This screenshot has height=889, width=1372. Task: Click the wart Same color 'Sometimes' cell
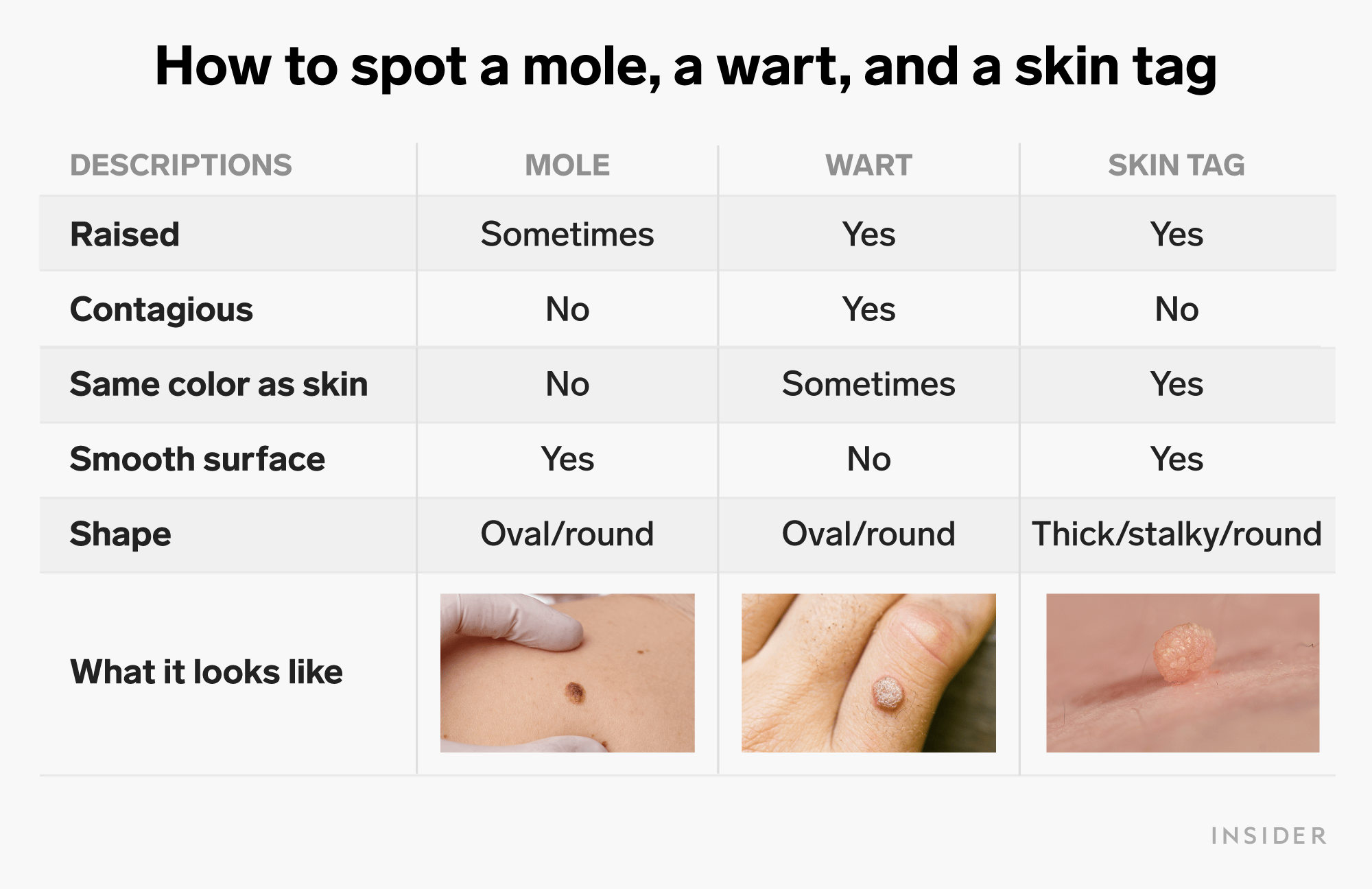(868, 384)
